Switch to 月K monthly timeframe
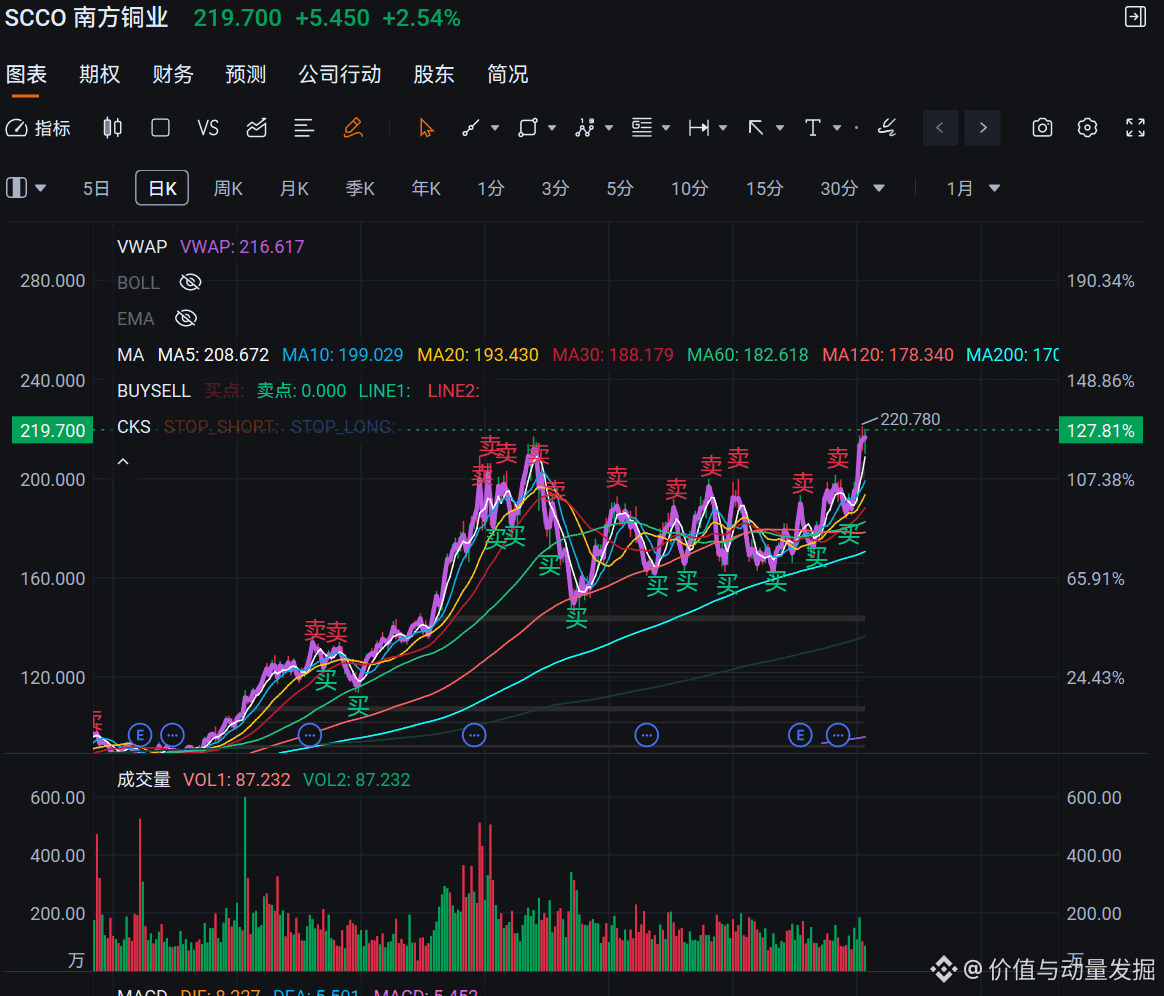Image resolution: width=1164 pixels, height=996 pixels. point(294,189)
